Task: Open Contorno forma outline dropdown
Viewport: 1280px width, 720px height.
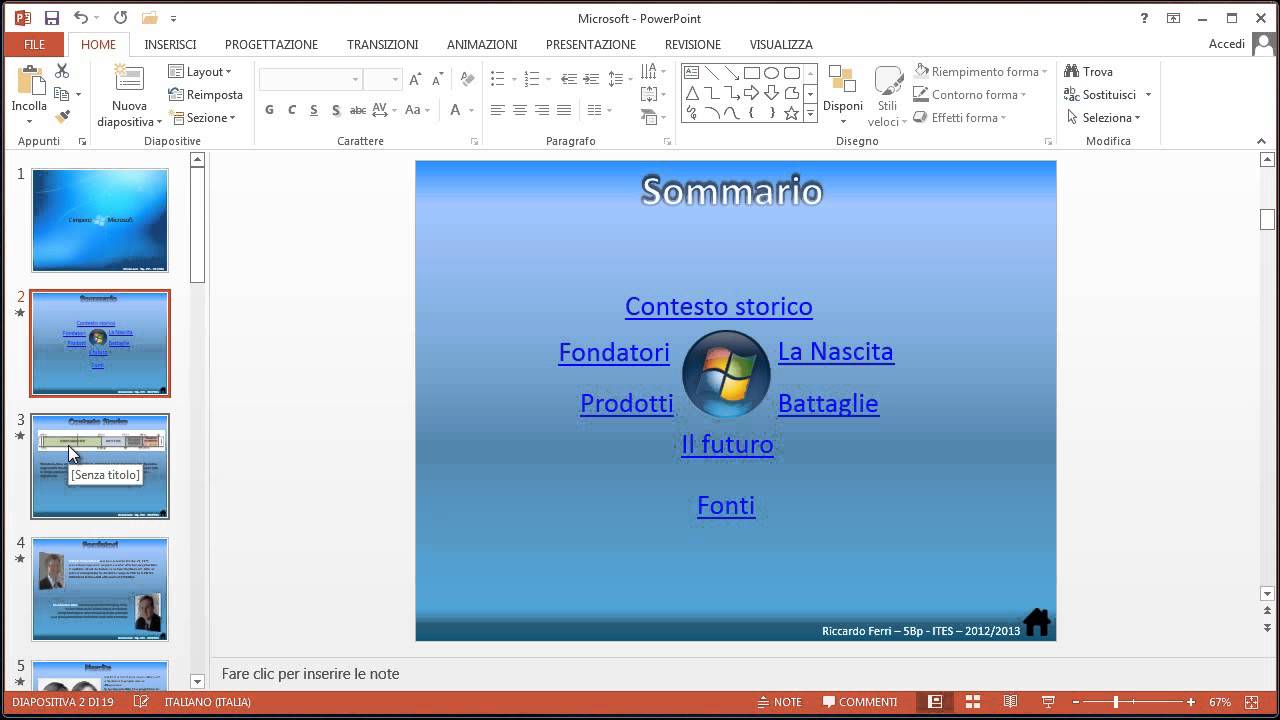Action: 971,94
